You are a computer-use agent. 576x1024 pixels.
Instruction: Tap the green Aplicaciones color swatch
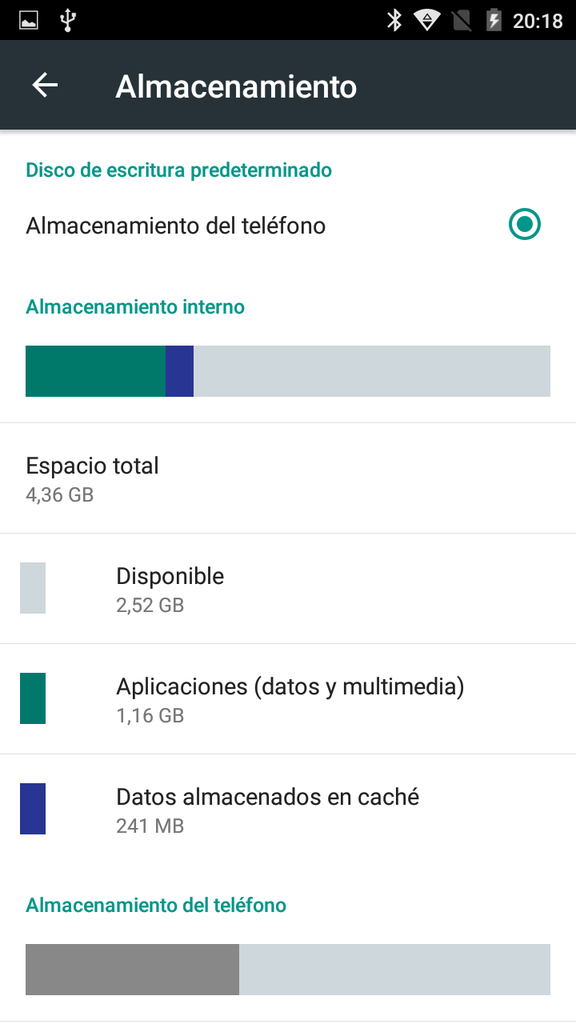click(x=33, y=698)
